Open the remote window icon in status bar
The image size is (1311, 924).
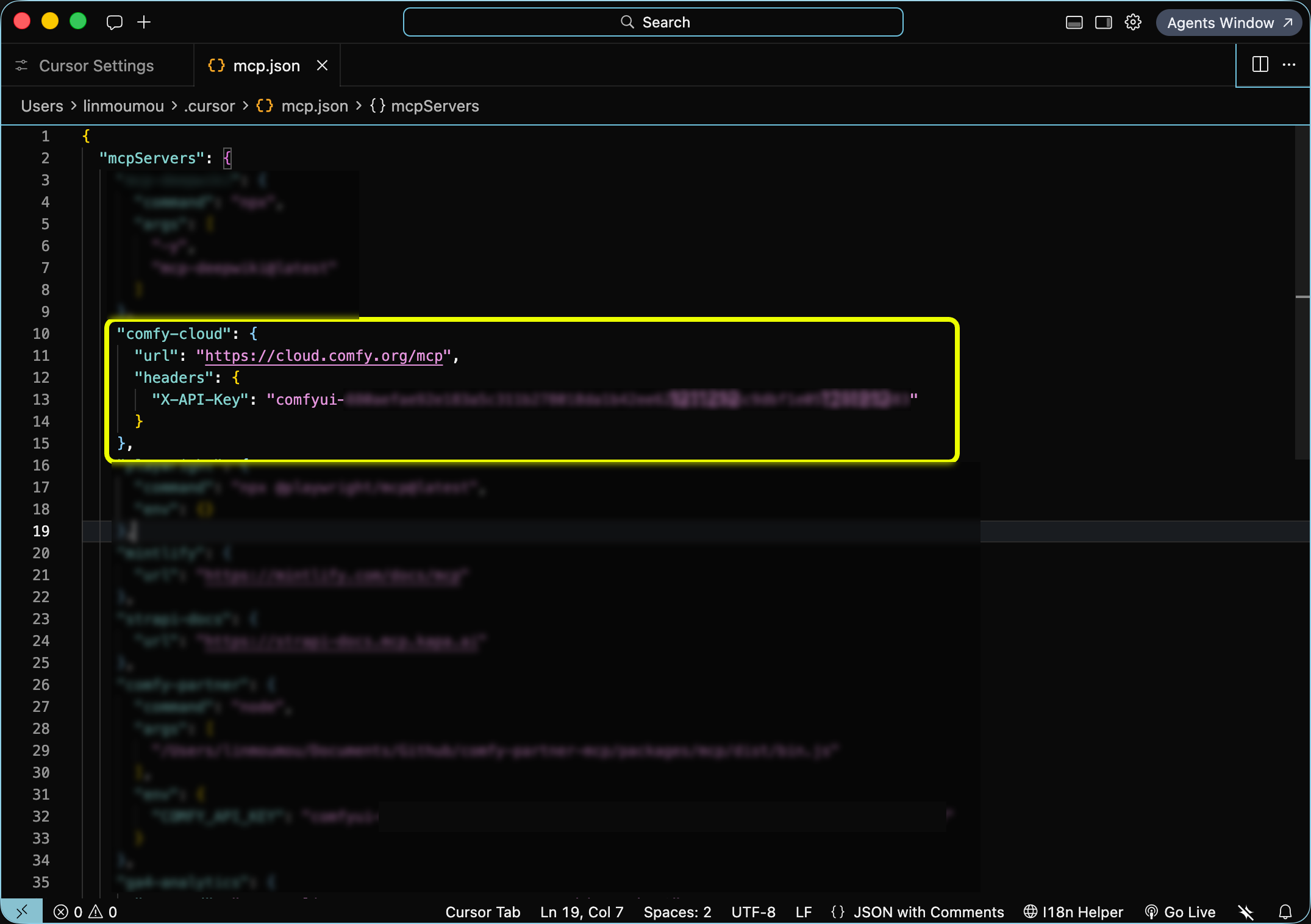click(x=22, y=912)
